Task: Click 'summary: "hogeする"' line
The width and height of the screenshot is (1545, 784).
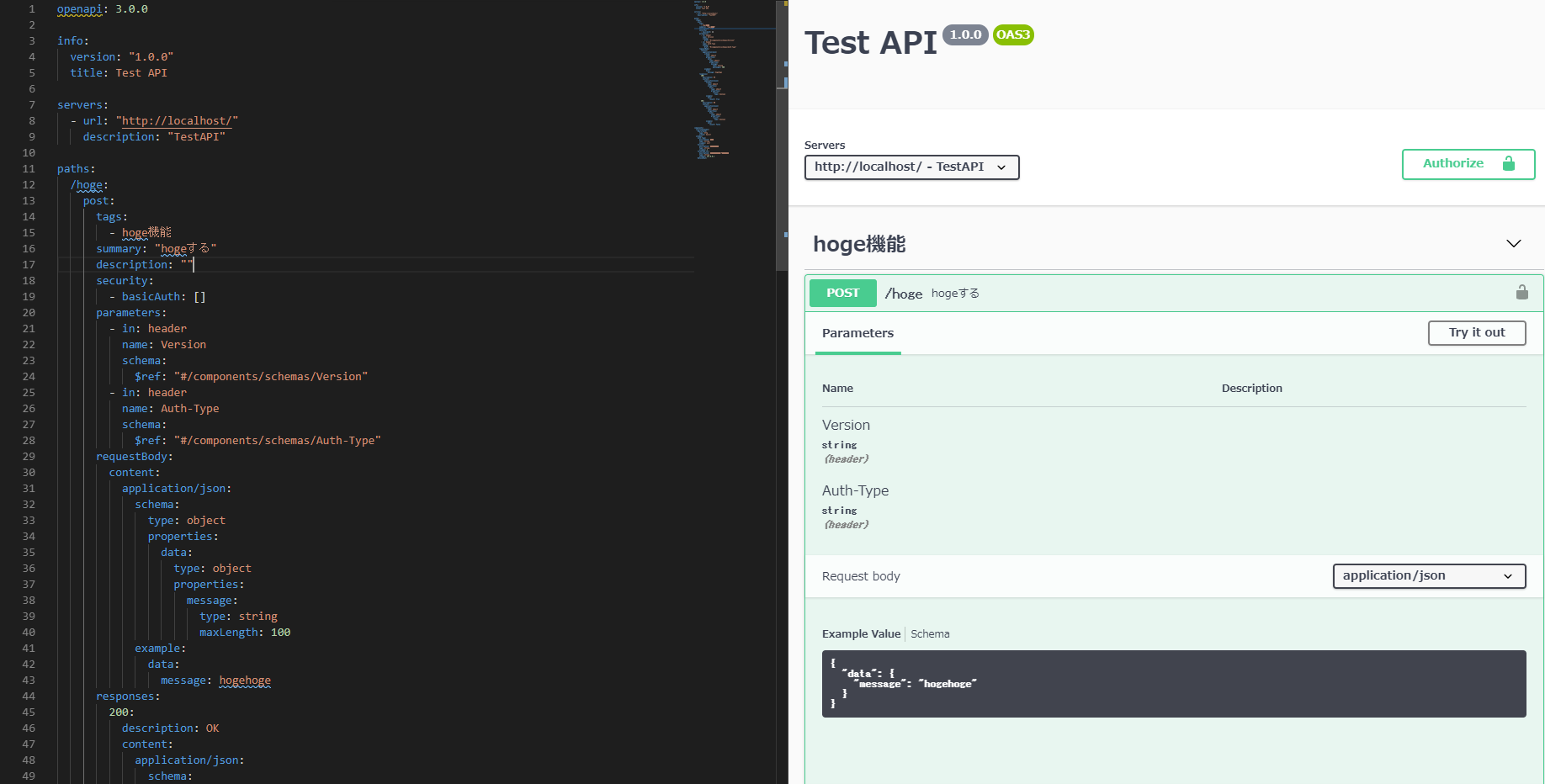Action: [157, 249]
